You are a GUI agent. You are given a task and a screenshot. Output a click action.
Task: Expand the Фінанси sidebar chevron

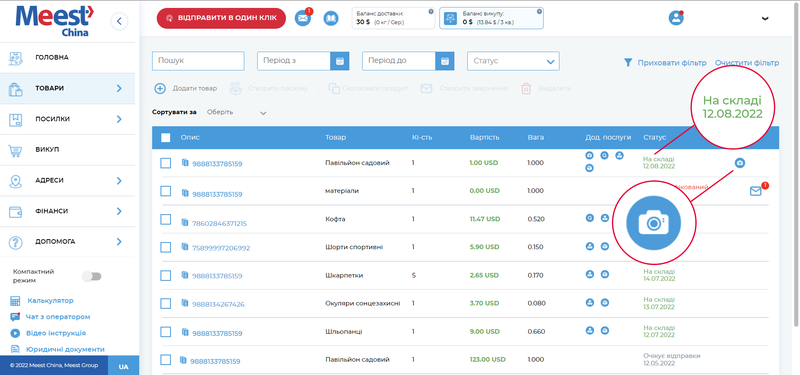click(119, 211)
